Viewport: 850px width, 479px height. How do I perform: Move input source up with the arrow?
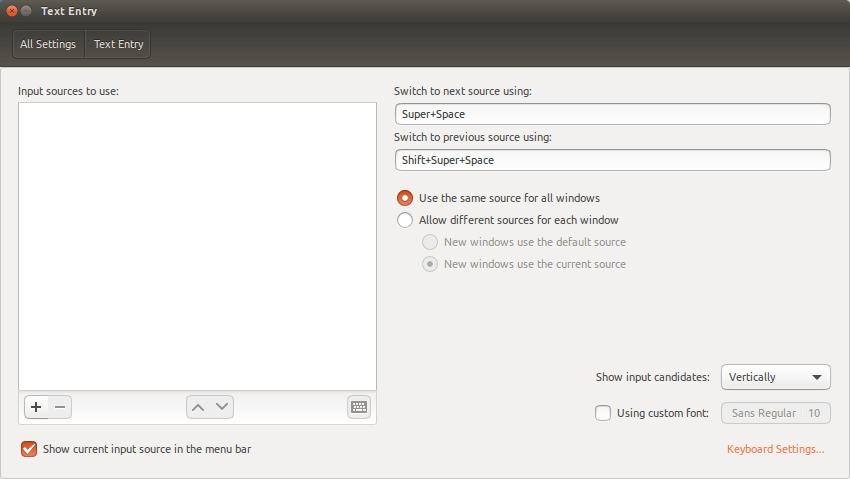[198, 407]
